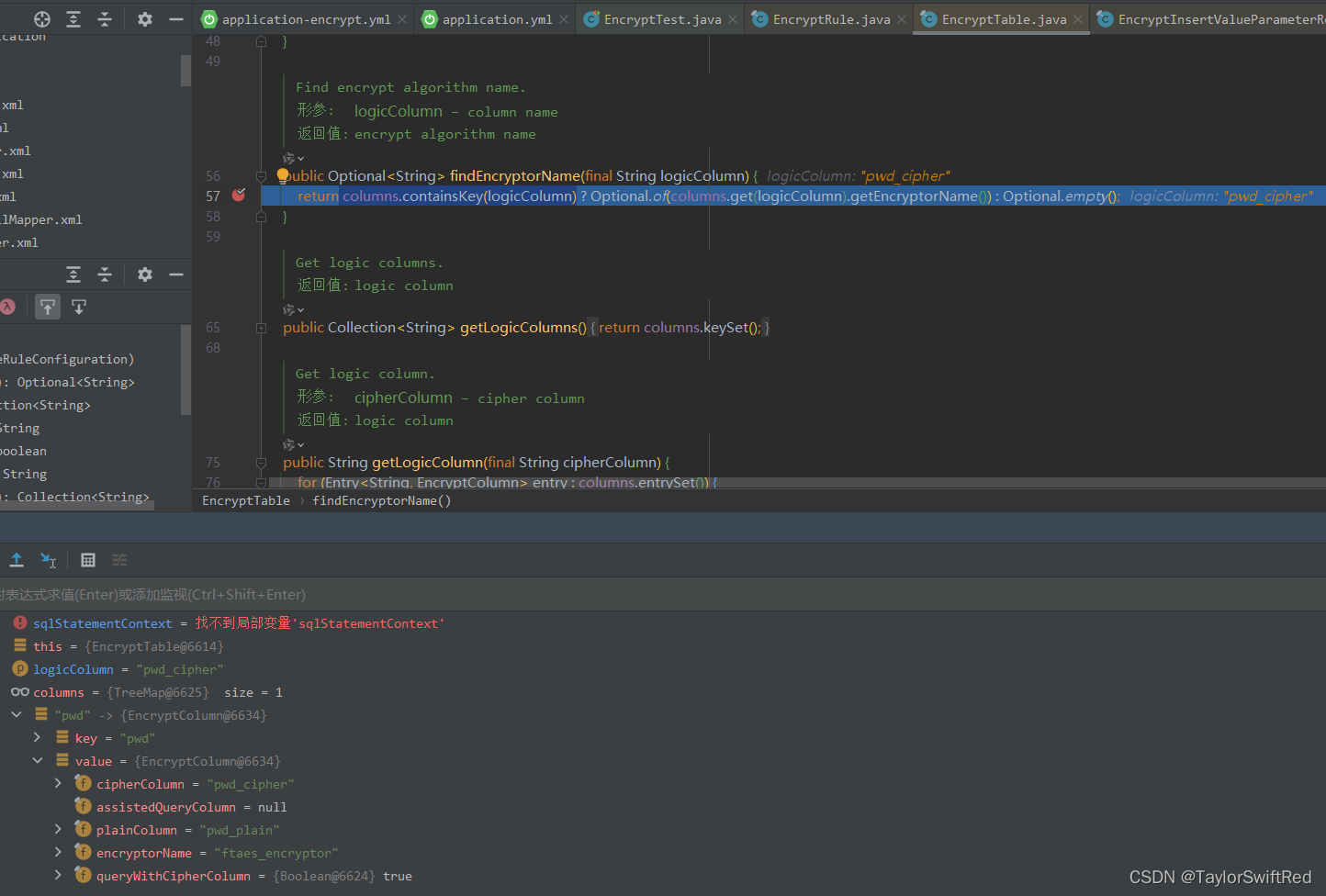Select lMapper.xml file in project tree

[41, 219]
